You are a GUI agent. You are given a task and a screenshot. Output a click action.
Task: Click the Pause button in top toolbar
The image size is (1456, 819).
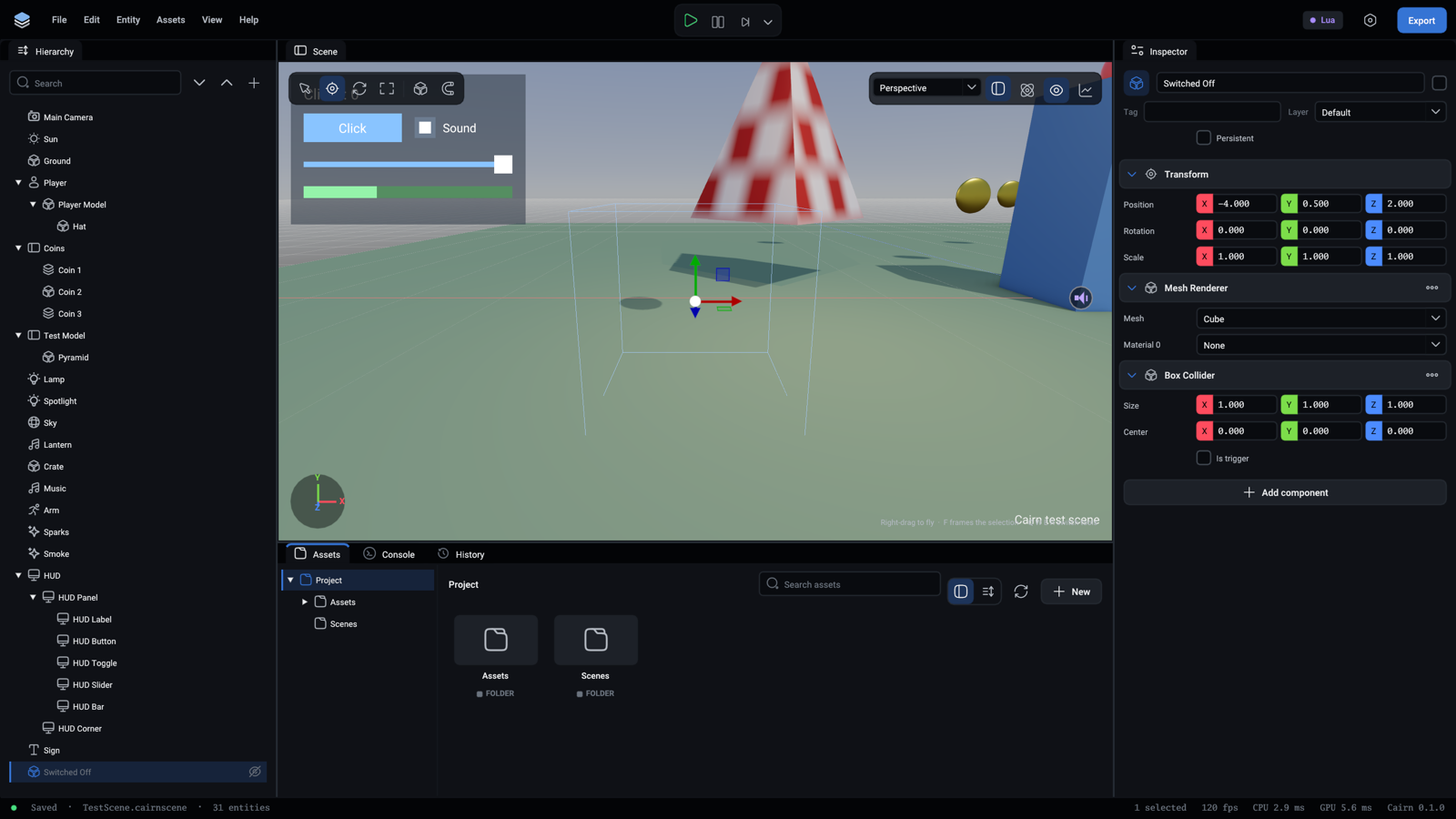click(718, 21)
